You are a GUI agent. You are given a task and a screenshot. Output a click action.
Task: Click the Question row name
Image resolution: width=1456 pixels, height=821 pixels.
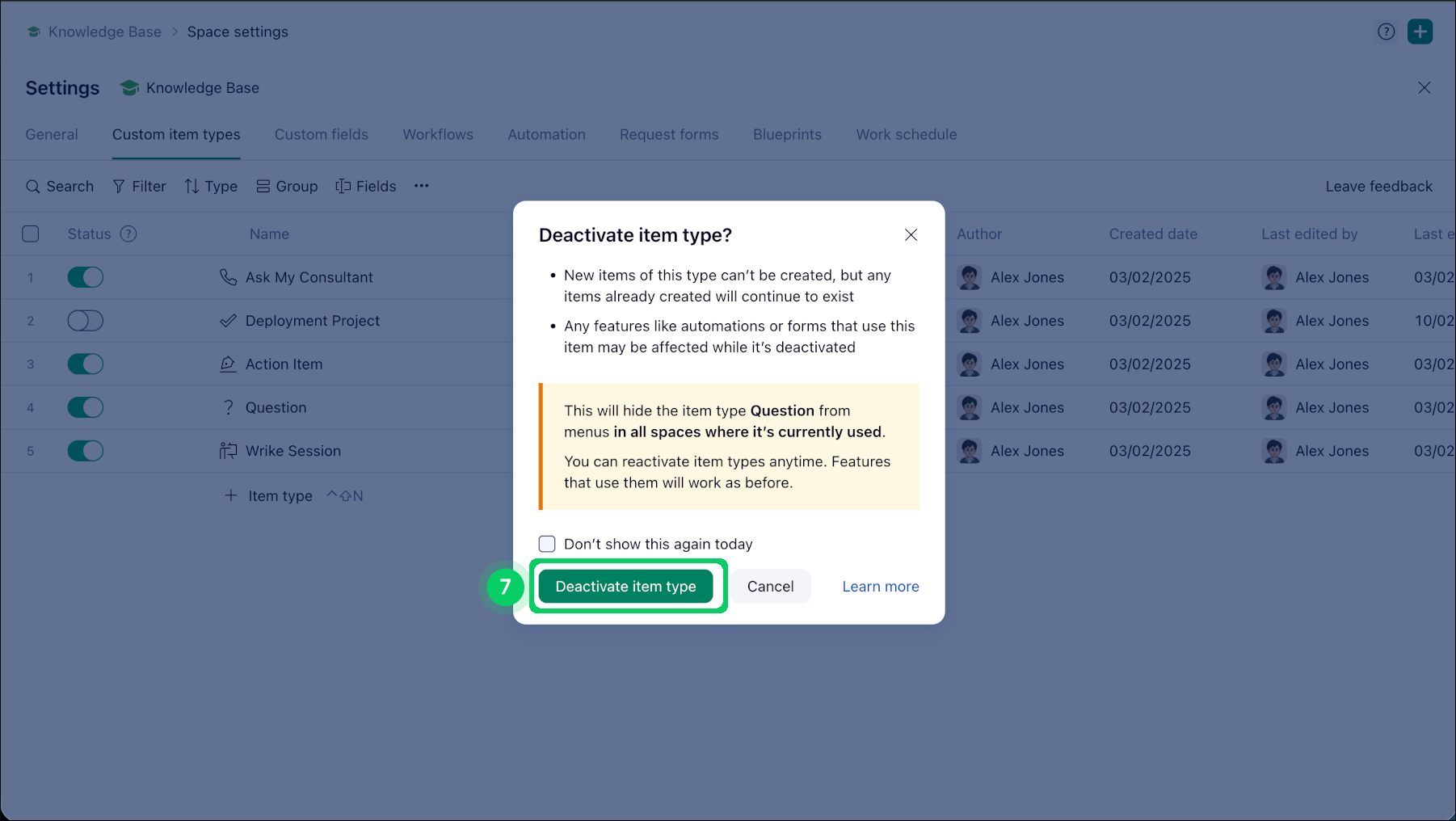[276, 408]
